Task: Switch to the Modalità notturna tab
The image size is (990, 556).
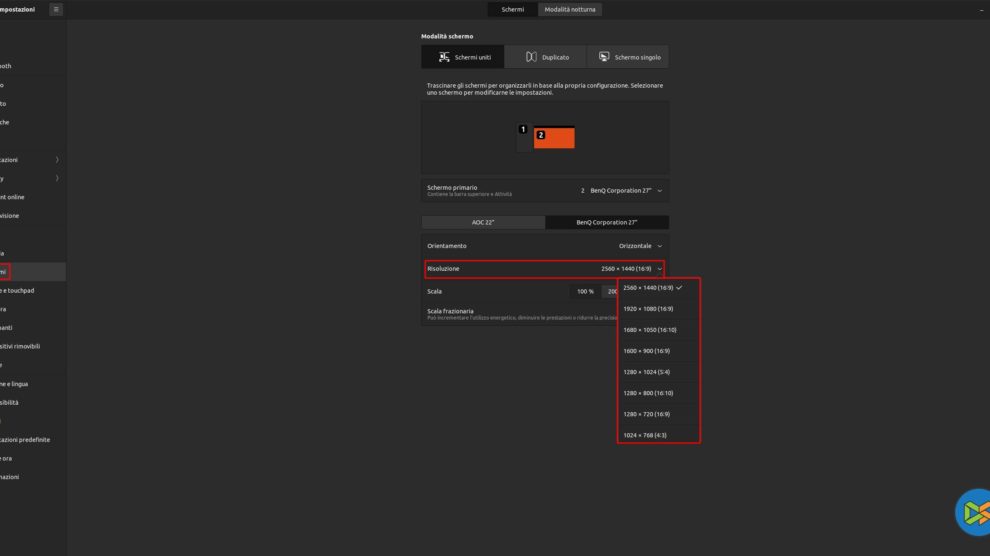Action: 570,9
